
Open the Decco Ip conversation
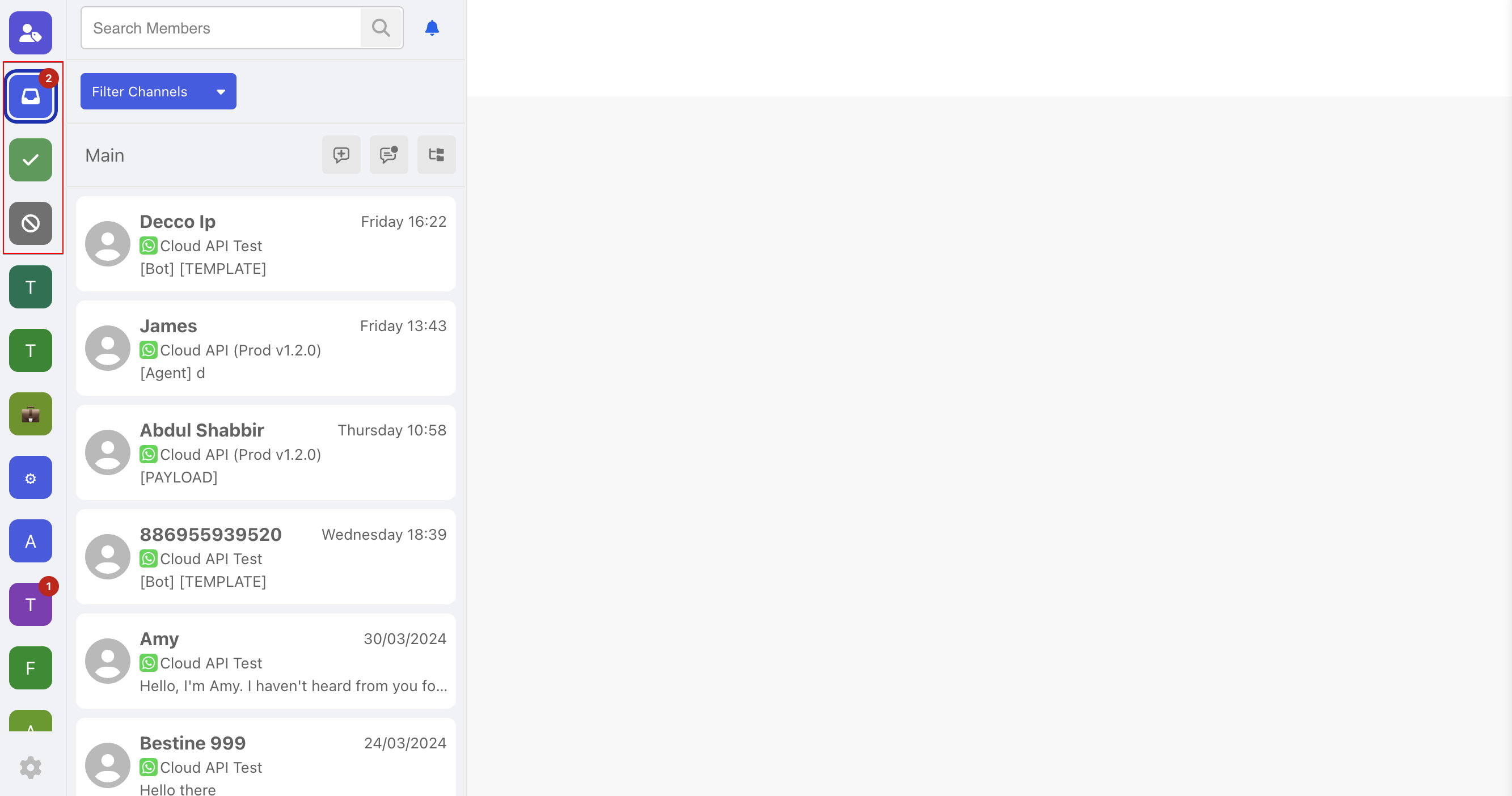coord(265,244)
